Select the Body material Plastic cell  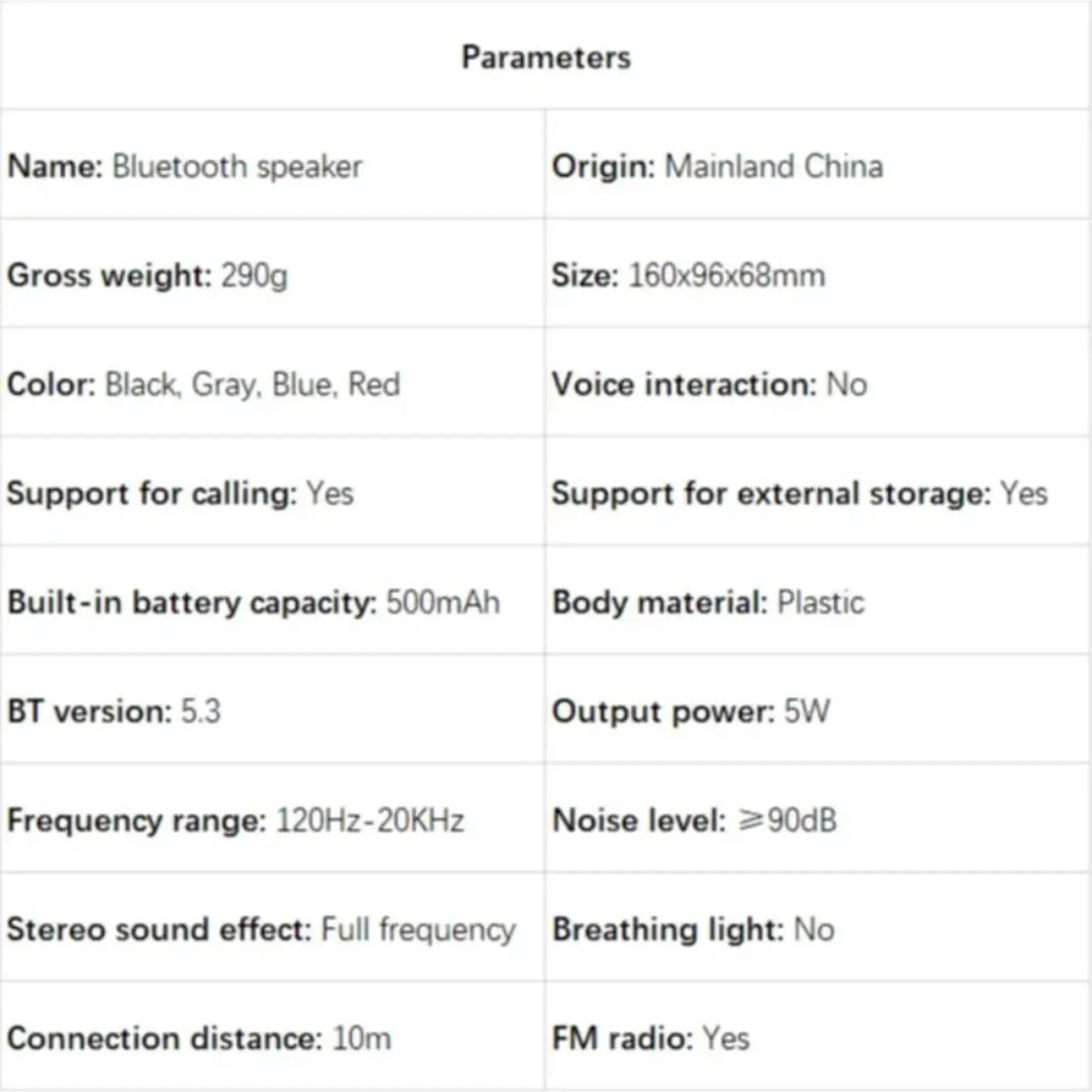(708, 602)
